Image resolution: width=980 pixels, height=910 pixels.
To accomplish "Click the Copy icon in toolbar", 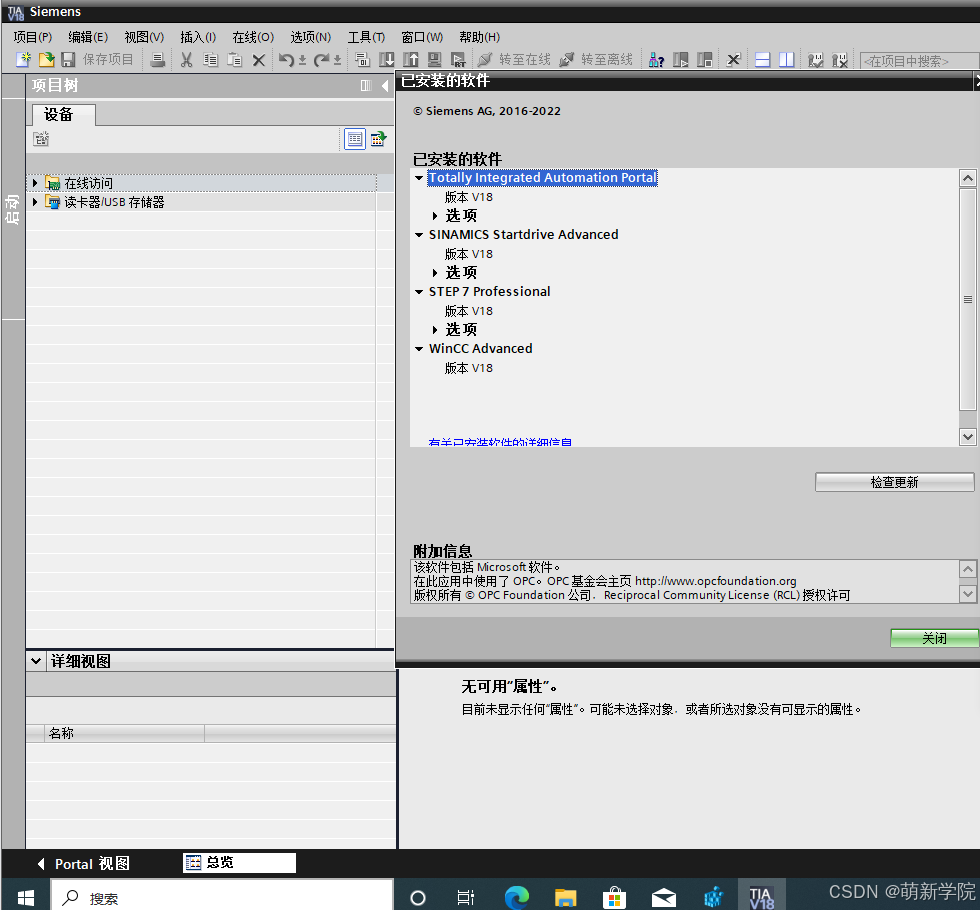I will point(211,59).
